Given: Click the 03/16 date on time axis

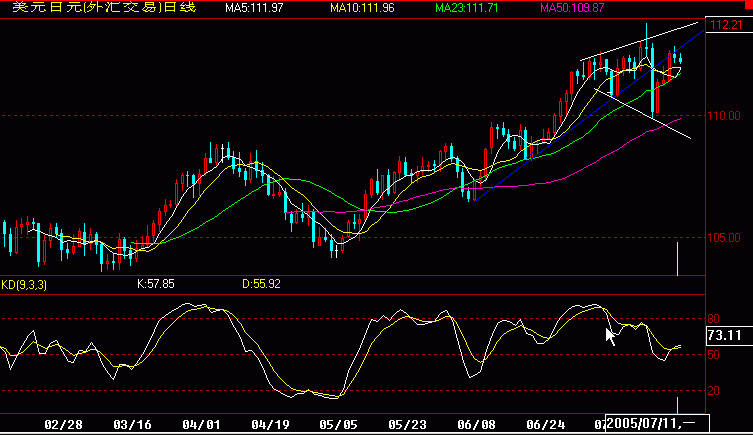Looking at the screenshot, I should pyautogui.click(x=133, y=424).
